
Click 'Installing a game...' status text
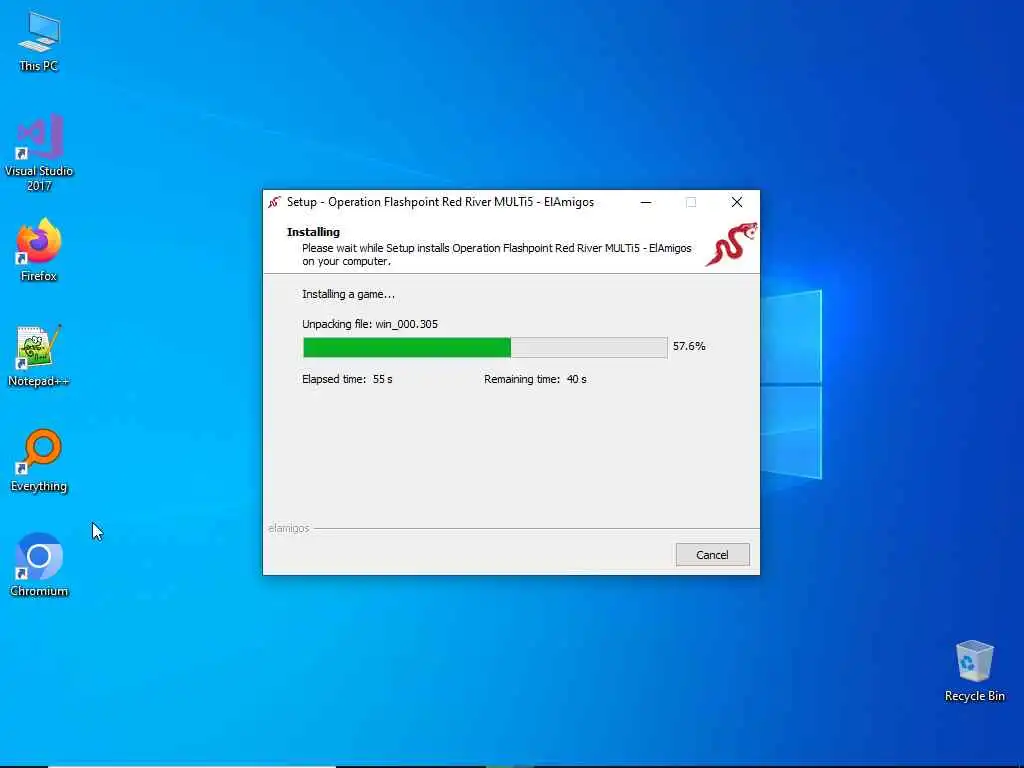coord(348,294)
